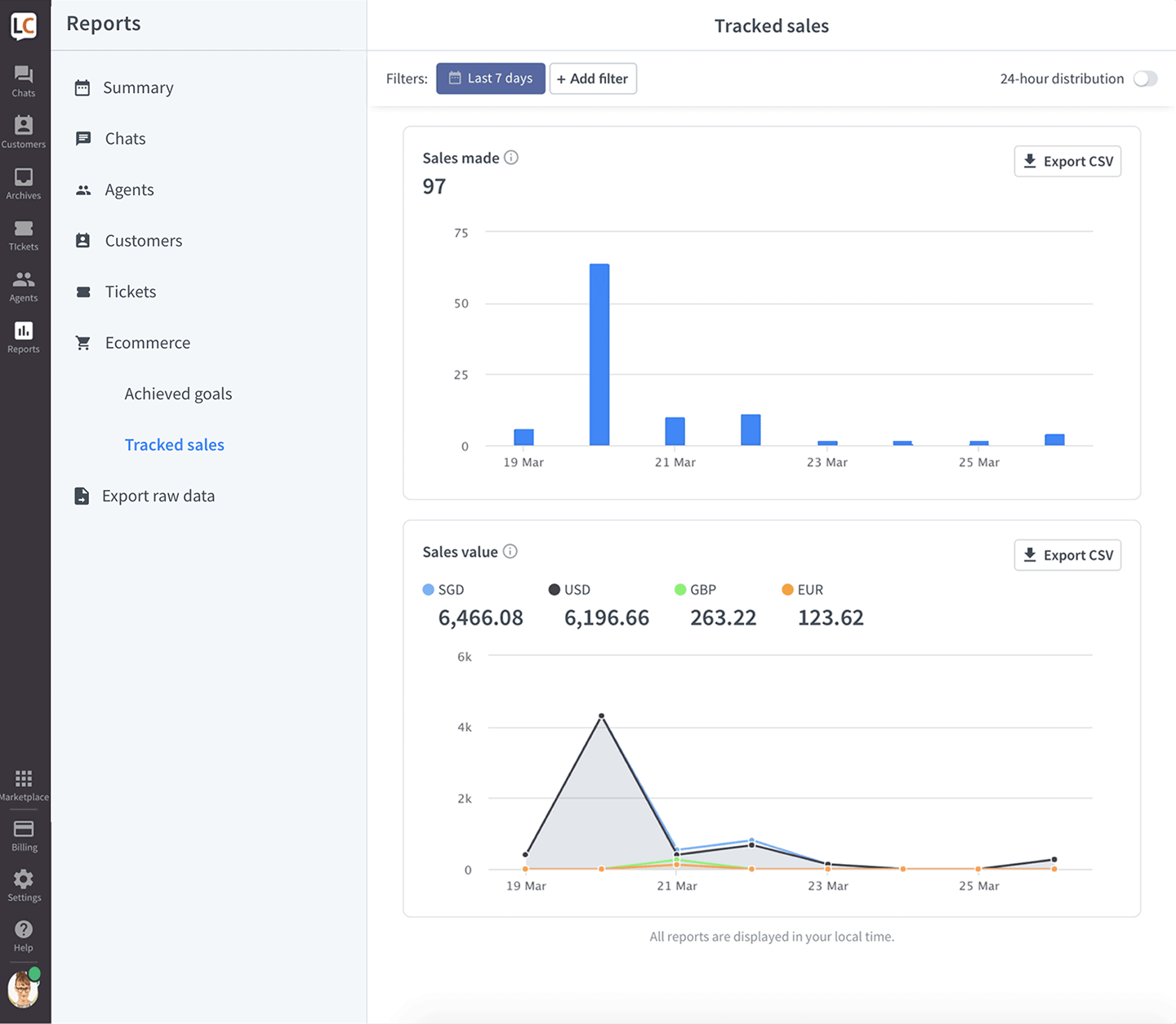Toggle the SGD series in the legend
Viewport: 1176px width, 1024px height.
click(443, 590)
